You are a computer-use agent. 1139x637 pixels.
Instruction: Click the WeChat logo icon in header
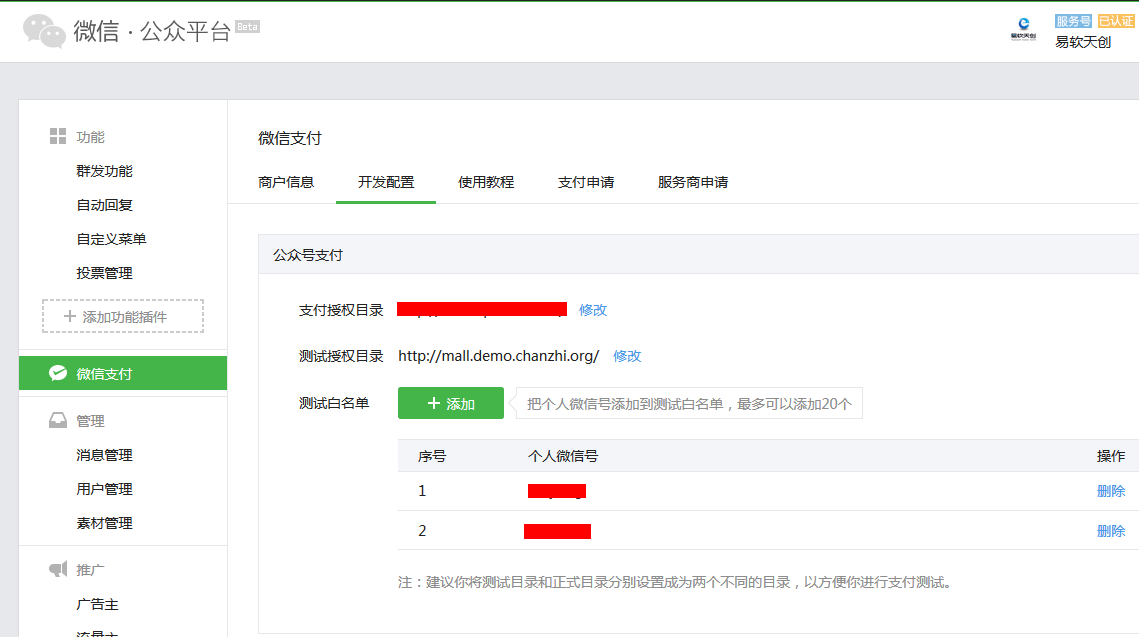(x=44, y=31)
